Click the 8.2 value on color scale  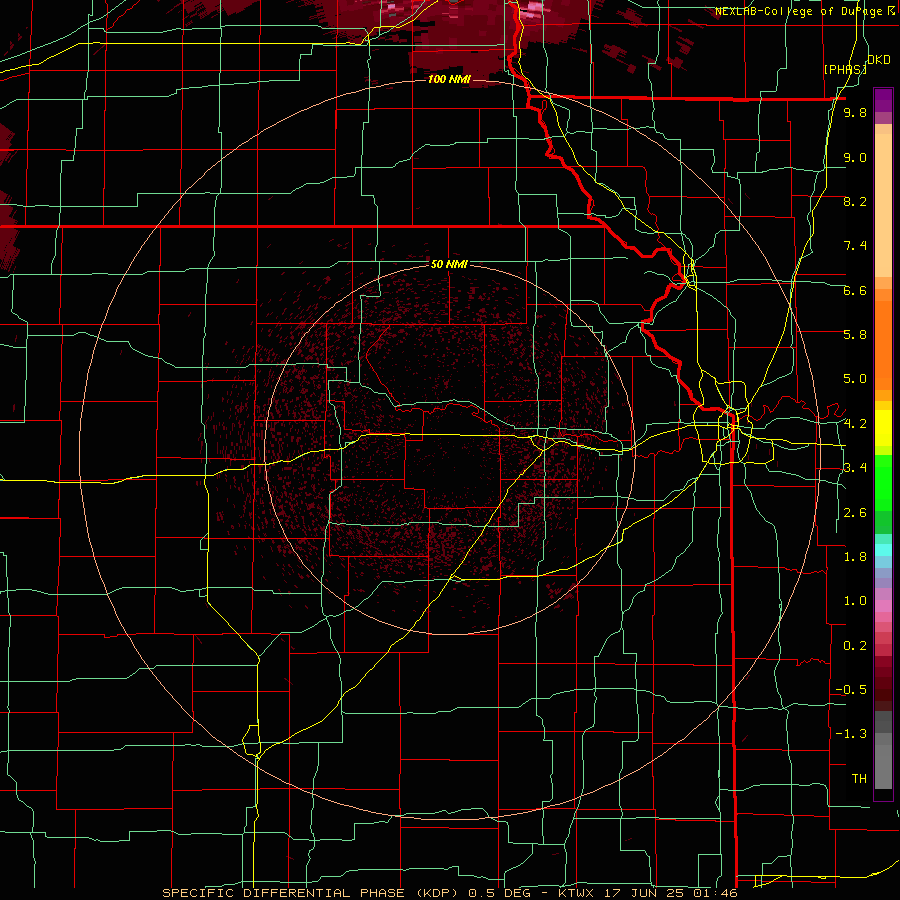click(855, 201)
